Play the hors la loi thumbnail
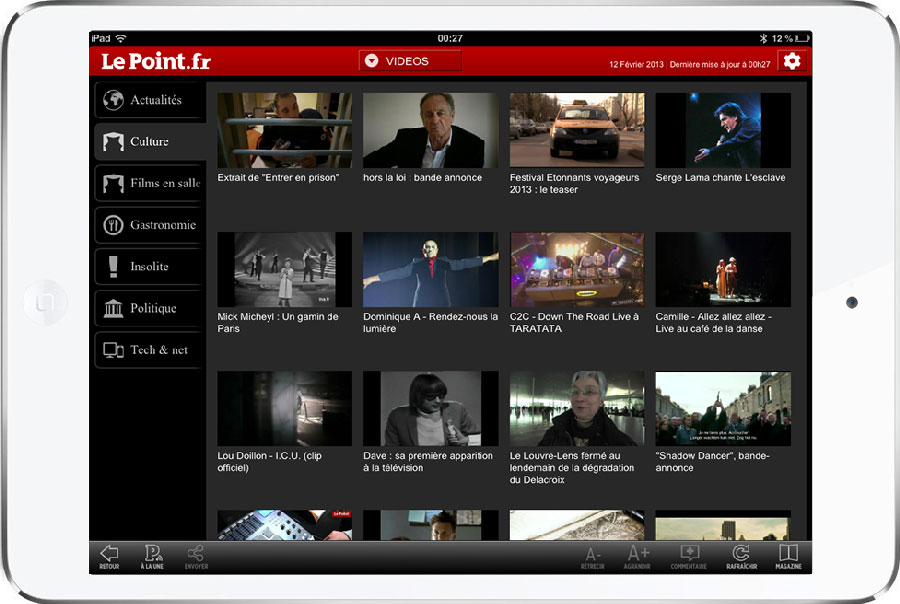The image size is (900, 604). point(430,130)
